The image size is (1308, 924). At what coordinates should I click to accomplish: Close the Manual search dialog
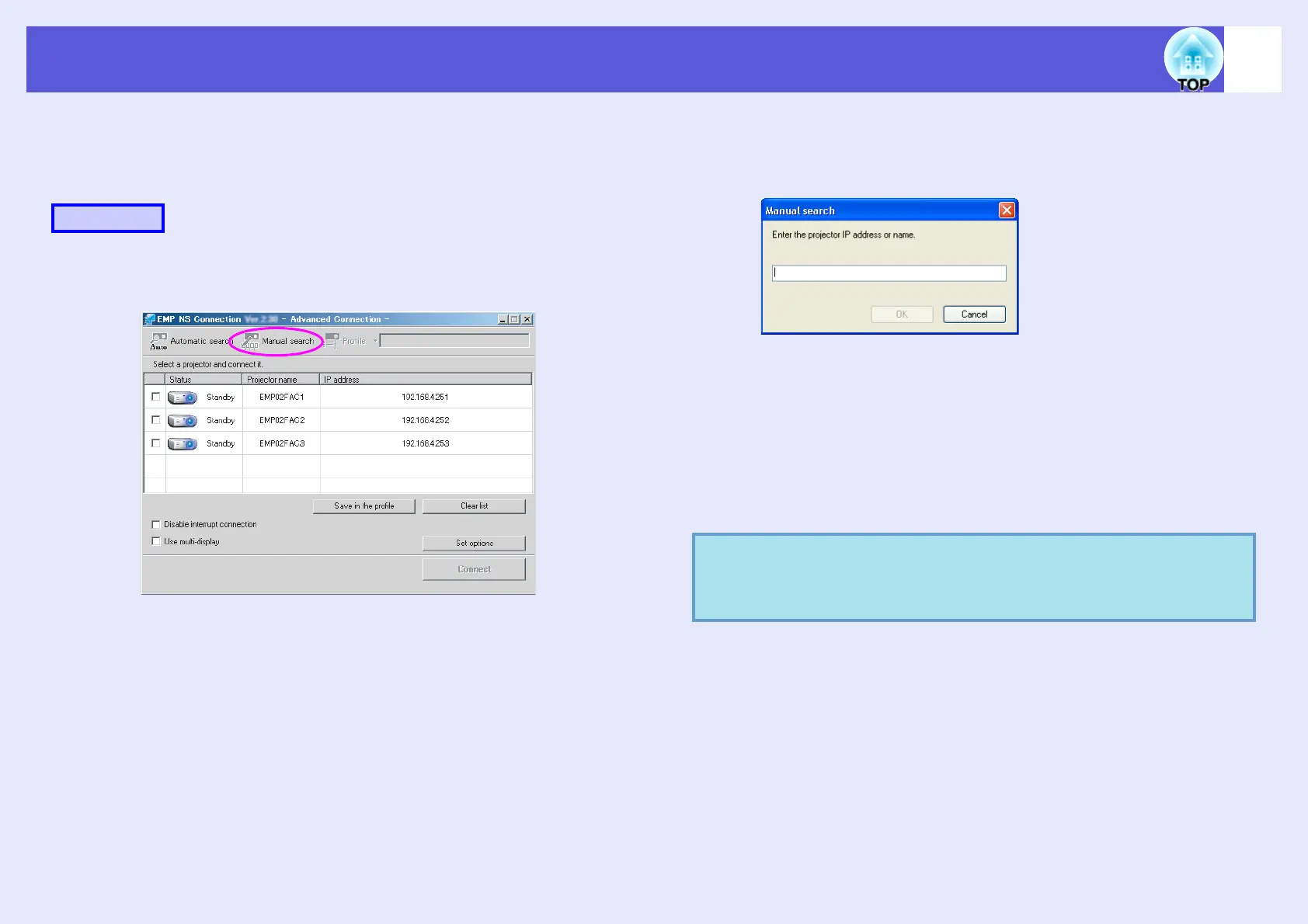point(1007,210)
